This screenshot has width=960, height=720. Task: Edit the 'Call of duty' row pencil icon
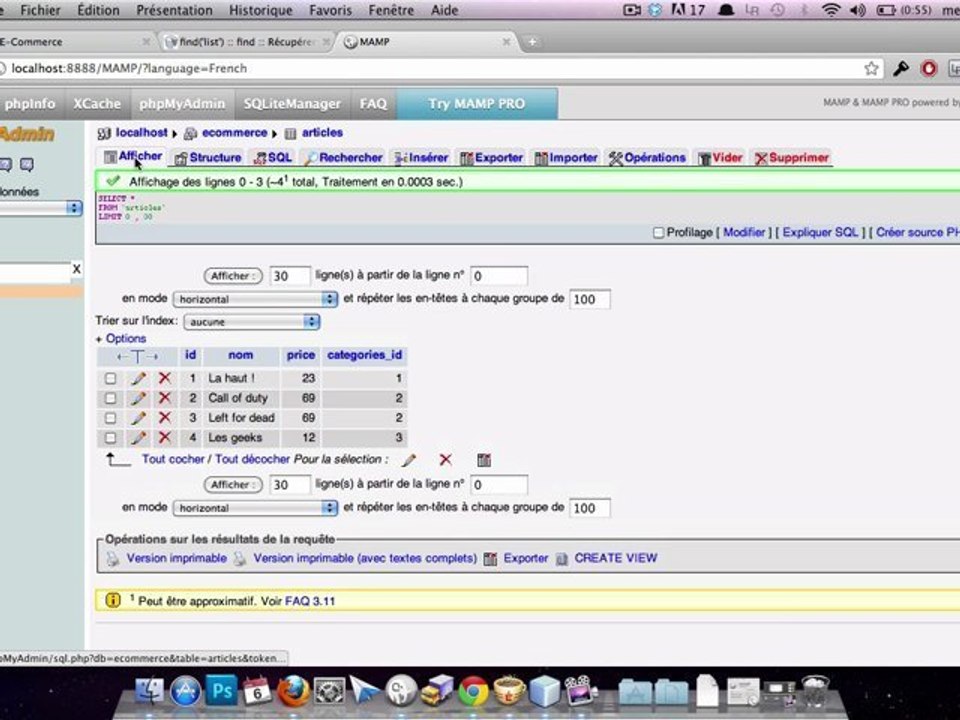(x=138, y=398)
